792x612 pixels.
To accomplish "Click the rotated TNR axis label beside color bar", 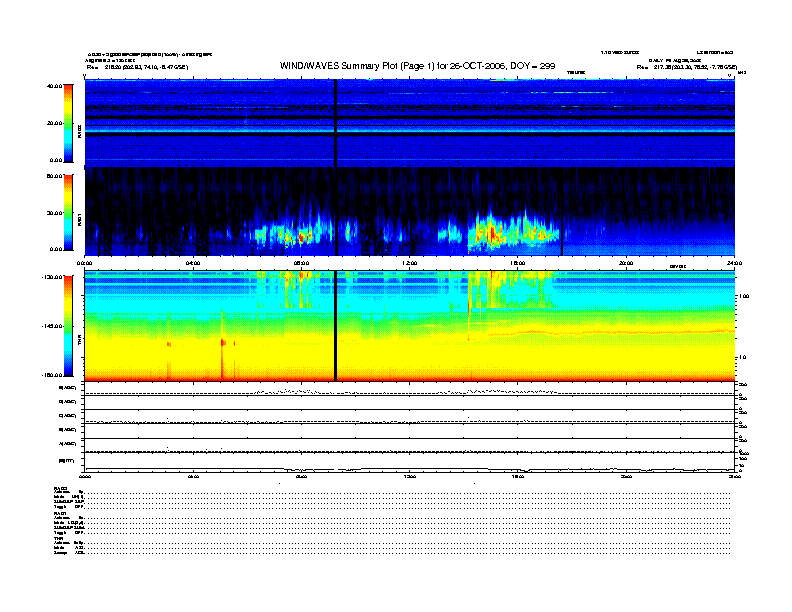I will pyautogui.click(x=79, y=342).
